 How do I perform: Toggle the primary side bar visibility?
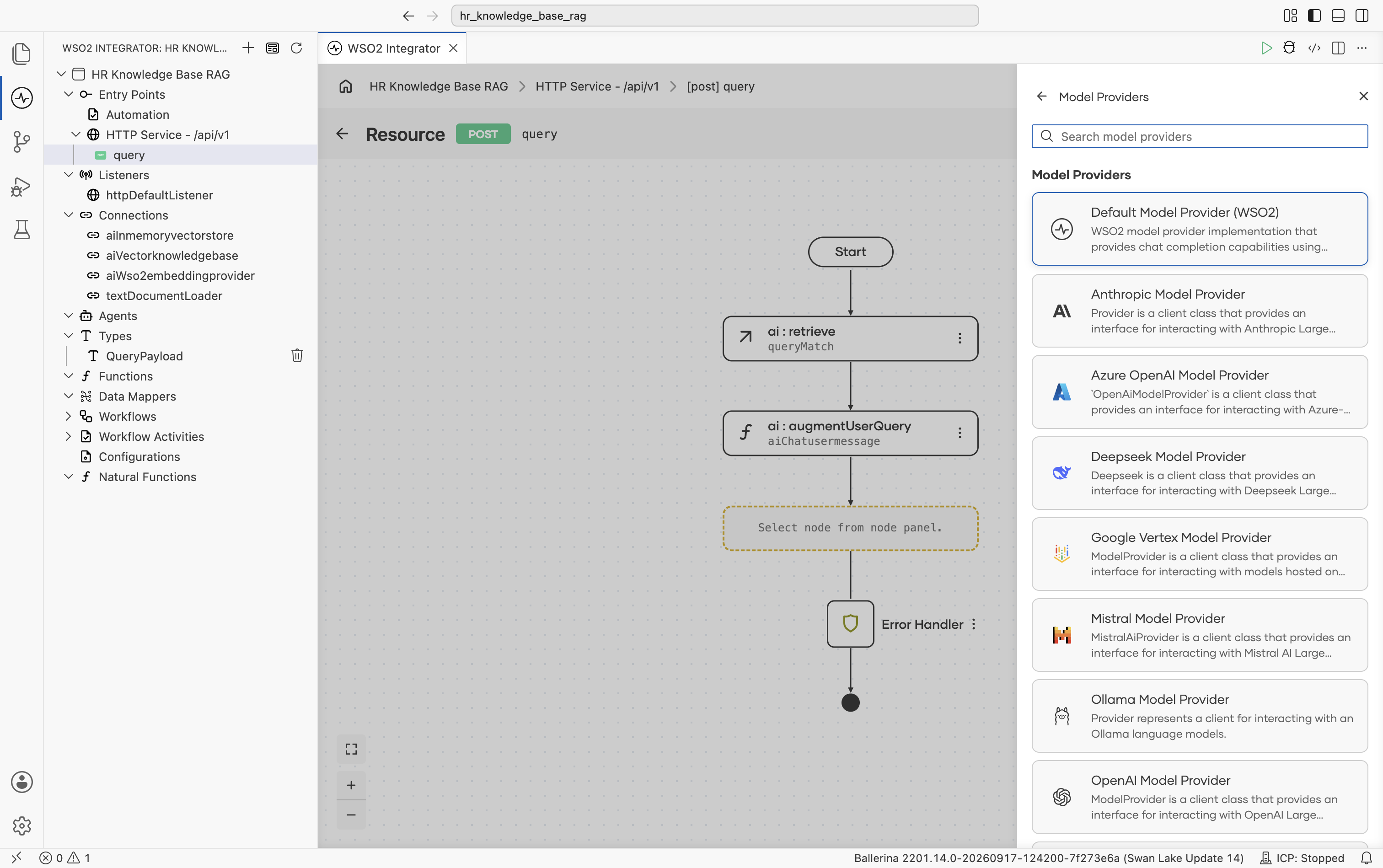[x=1314, y=16]
